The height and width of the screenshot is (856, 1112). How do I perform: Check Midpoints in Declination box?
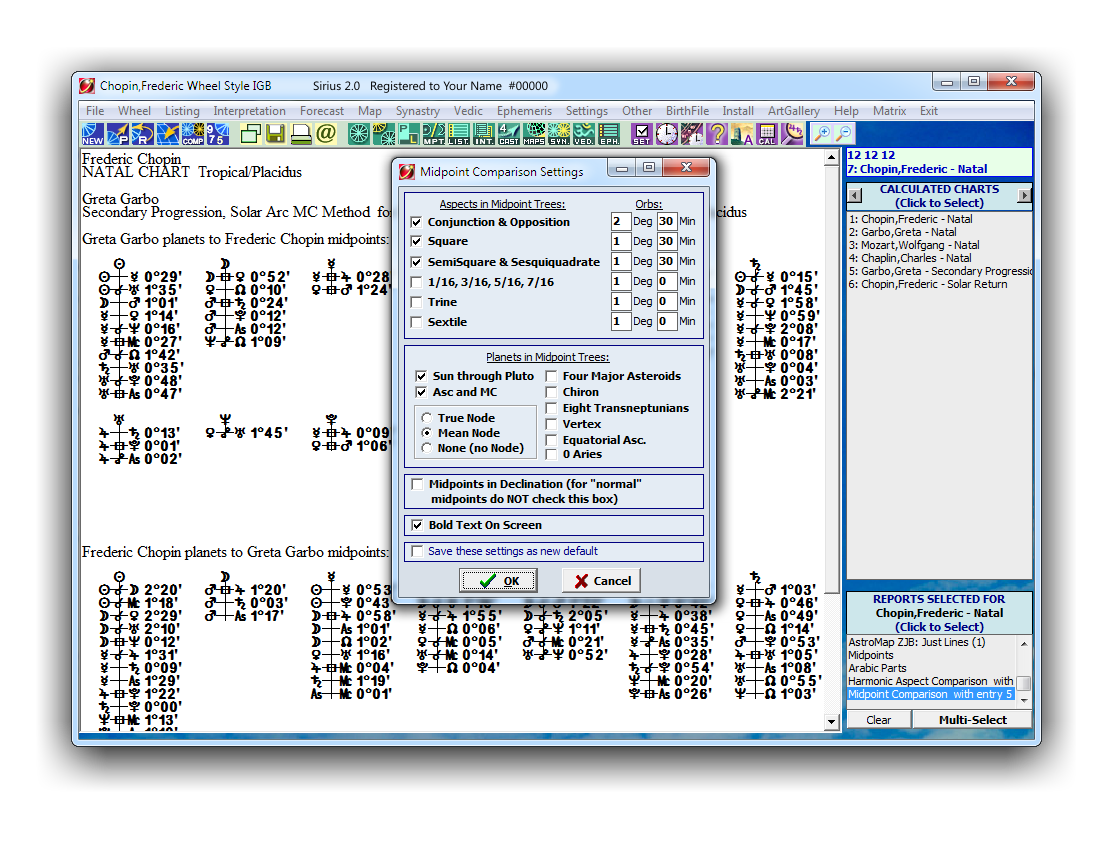pos(417,484)
